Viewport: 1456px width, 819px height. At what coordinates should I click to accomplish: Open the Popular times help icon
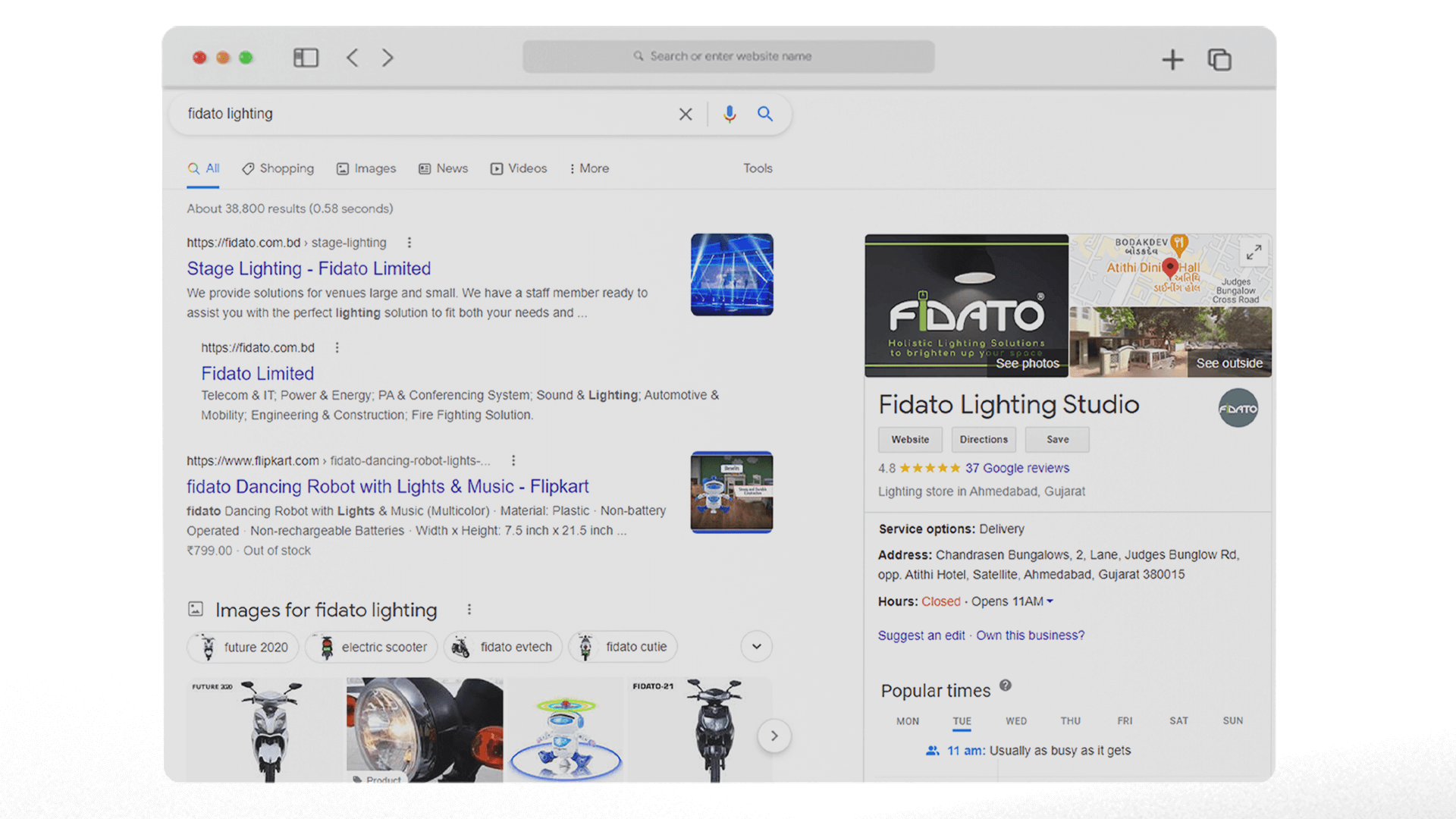(1006, 686)
